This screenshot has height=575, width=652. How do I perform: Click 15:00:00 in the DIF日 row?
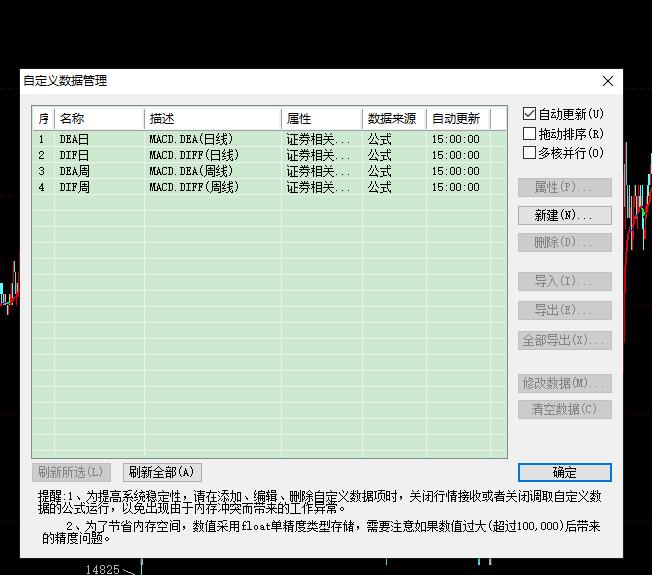[456, 155]
